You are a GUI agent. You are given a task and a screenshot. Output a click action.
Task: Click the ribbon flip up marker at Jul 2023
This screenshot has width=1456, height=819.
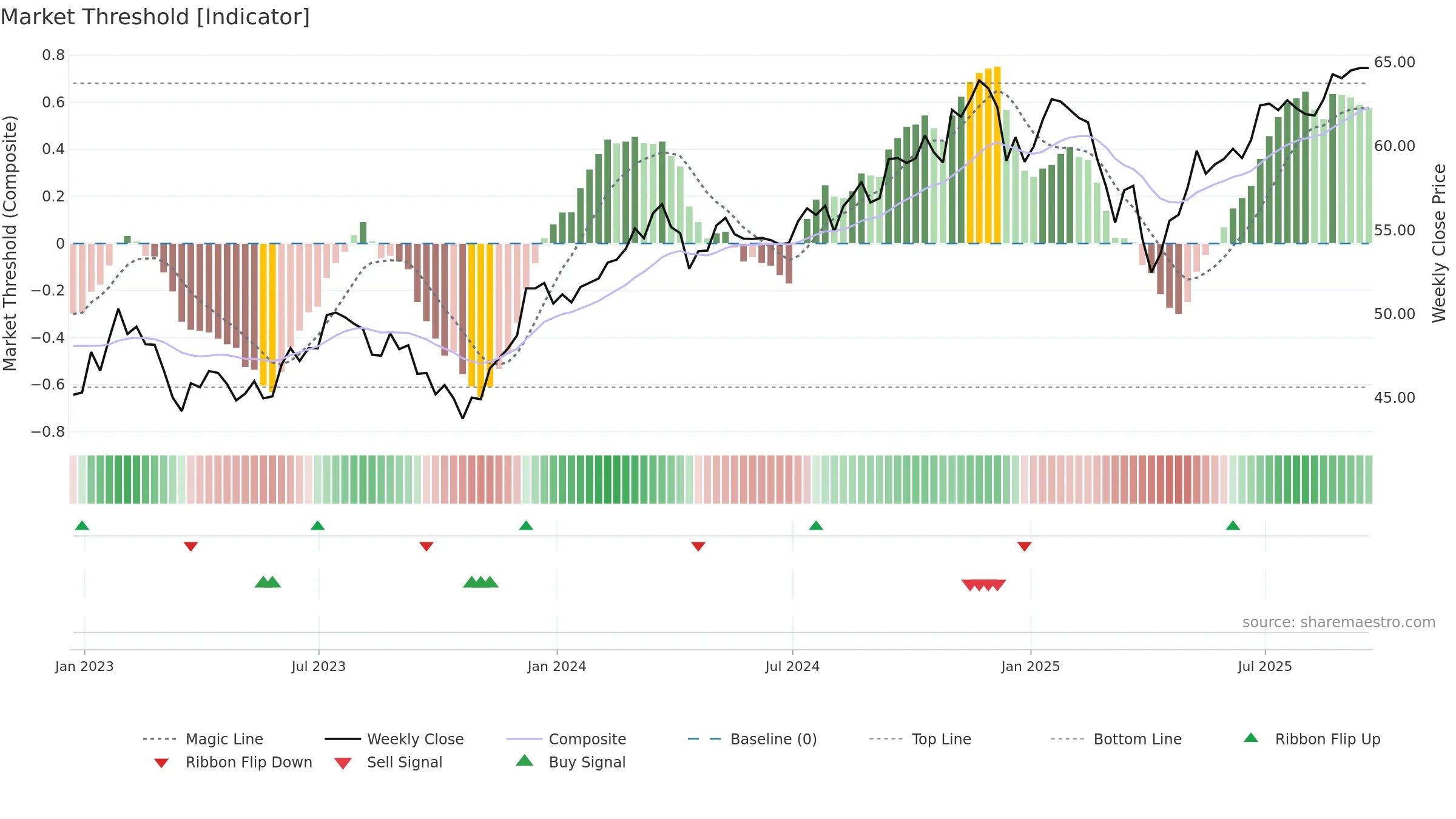[317, 525]
